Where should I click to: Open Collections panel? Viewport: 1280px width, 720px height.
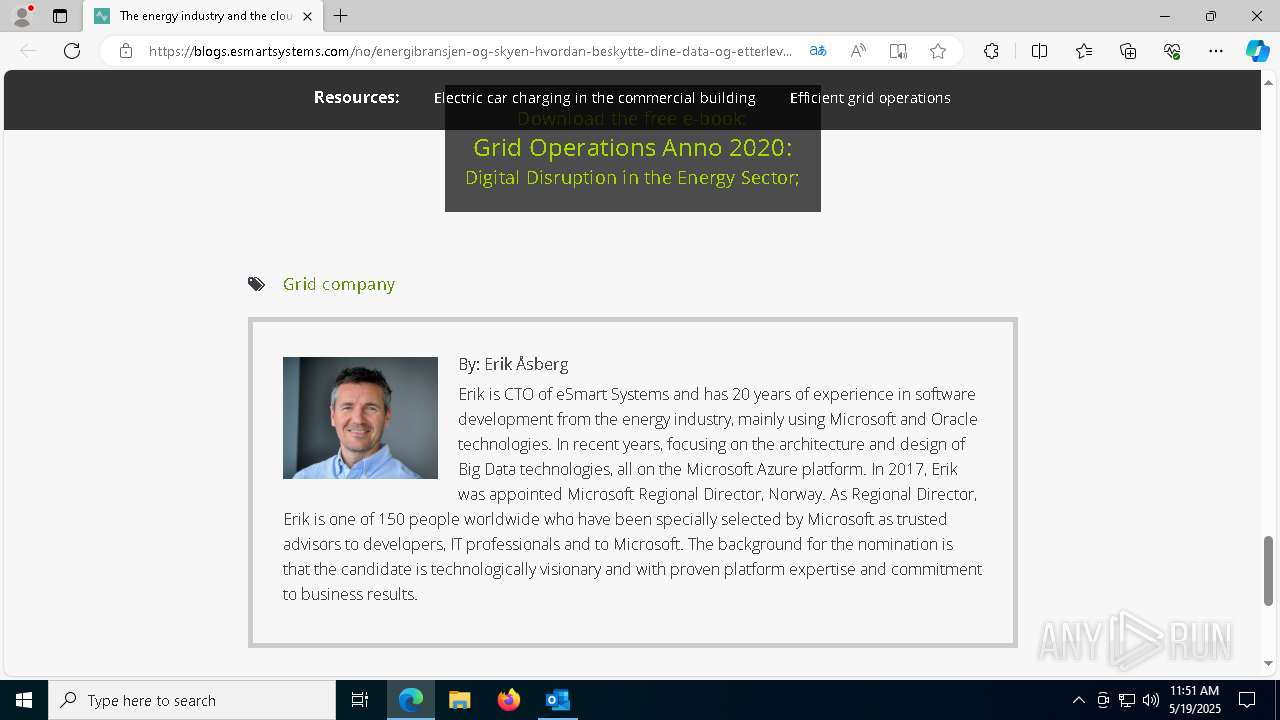click(x=1128, y=51)
